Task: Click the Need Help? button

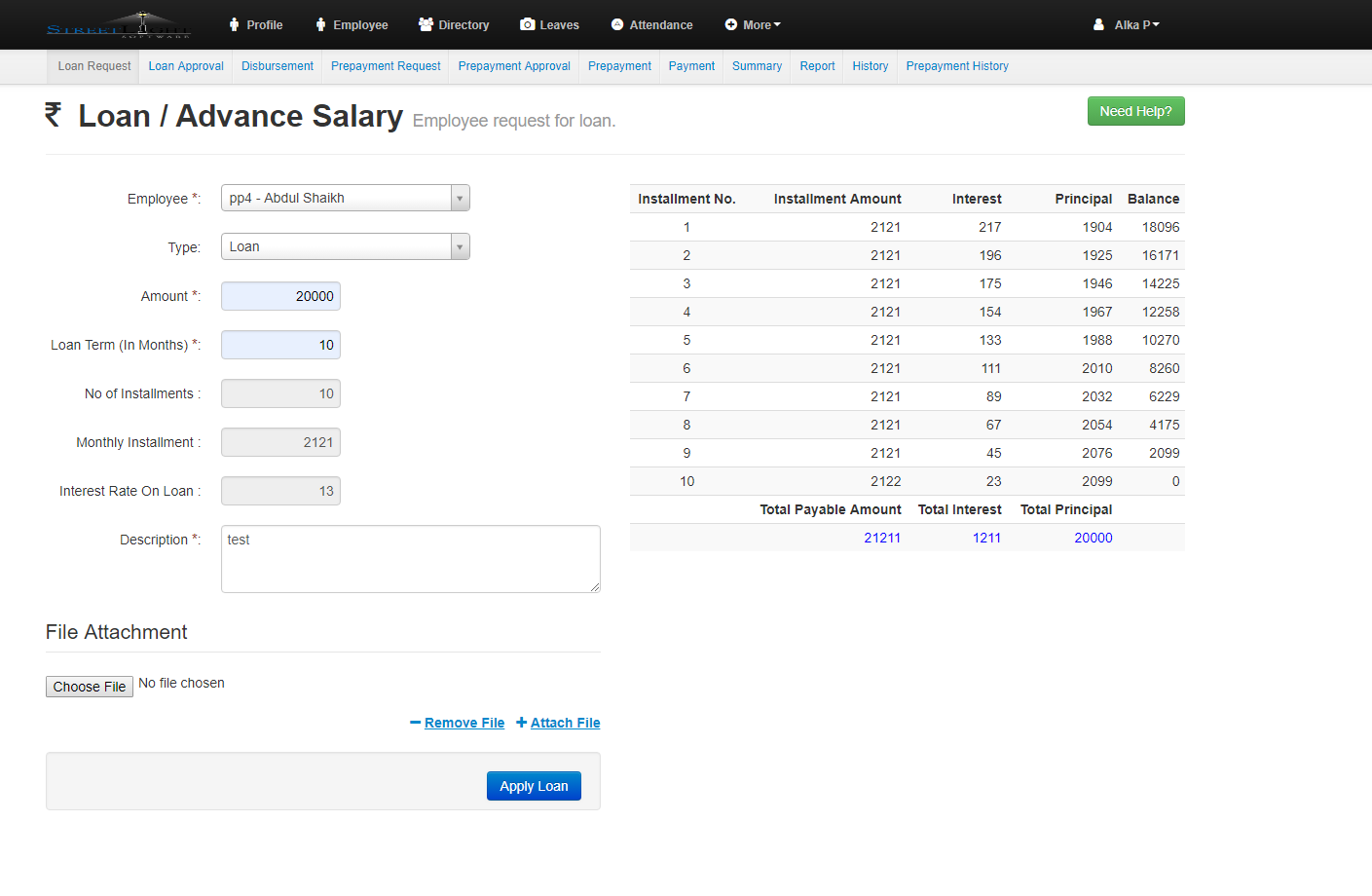Action: (1135, 112)
